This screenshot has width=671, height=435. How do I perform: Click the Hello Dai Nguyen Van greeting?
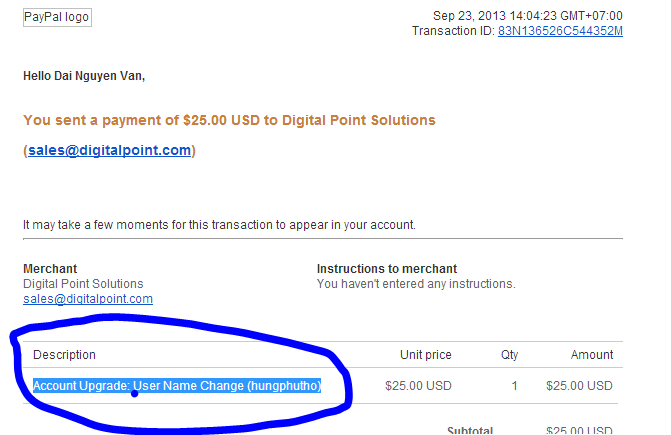coord(84,76)
